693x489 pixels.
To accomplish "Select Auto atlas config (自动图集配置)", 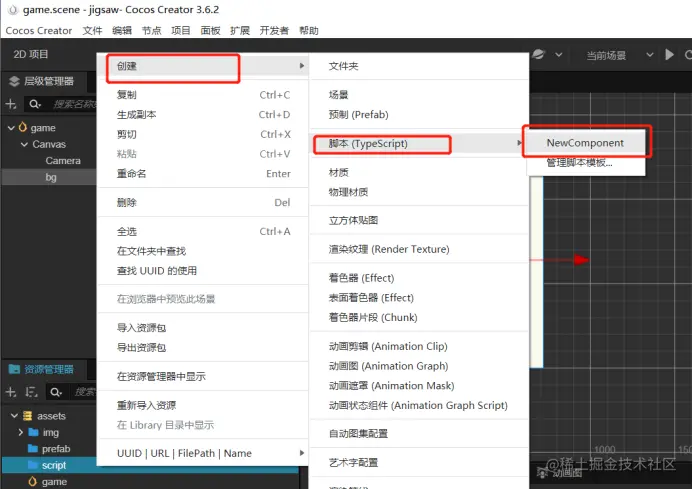I will tap(419, 433).
